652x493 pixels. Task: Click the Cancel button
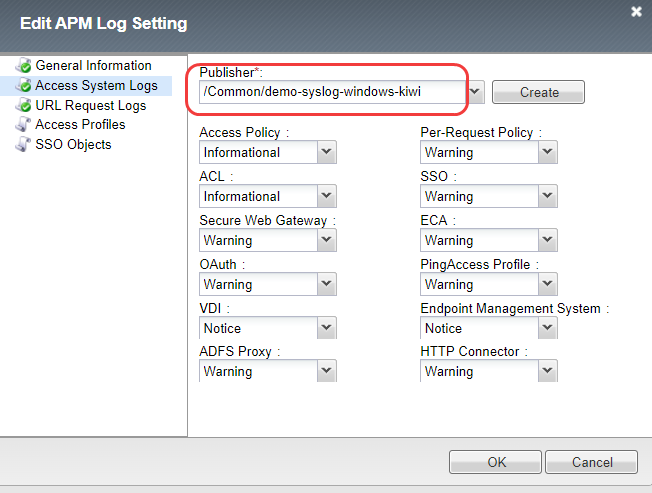point(591,463)
